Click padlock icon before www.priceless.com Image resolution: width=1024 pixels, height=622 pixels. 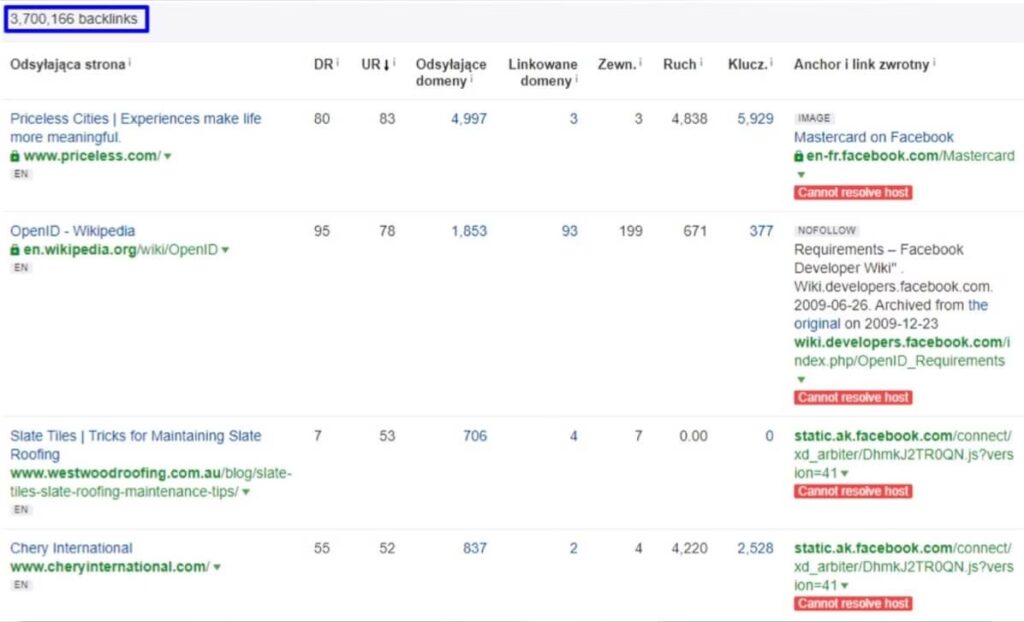[15, 157]
